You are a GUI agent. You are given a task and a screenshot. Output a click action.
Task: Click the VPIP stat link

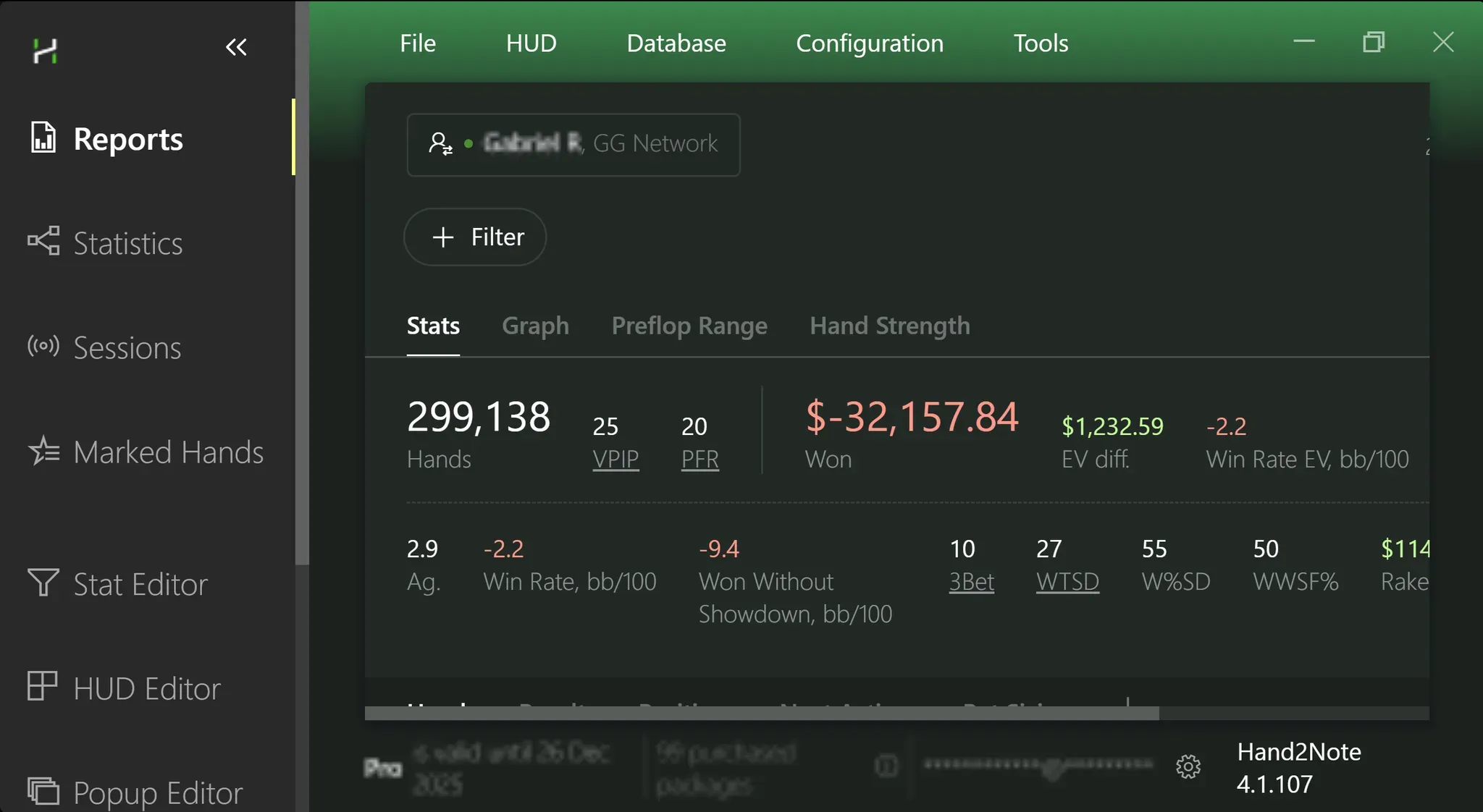616,459
